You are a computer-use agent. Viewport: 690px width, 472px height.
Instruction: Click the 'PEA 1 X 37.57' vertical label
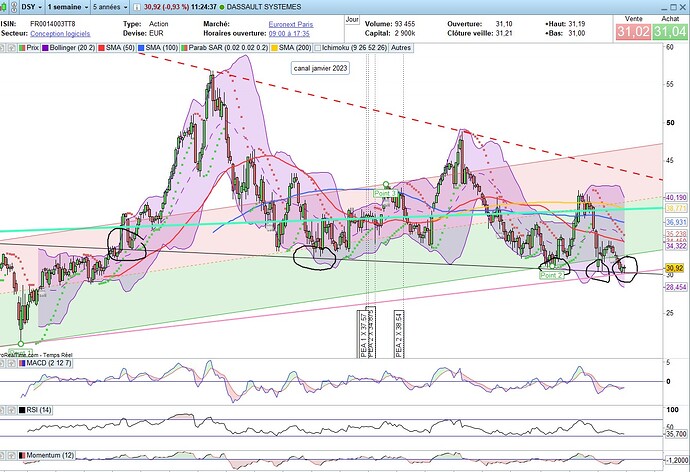pos(363,334)
